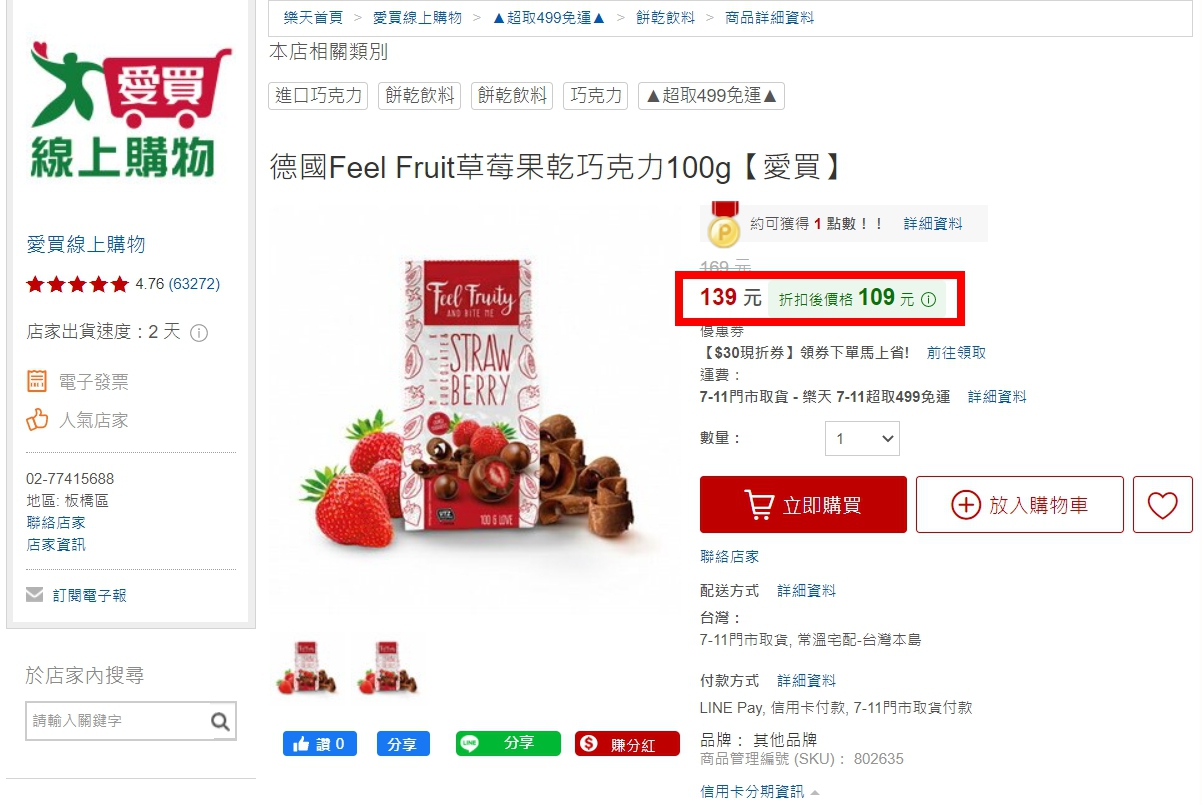Click the 立即購買 buy now button
Image resolution: width=1202 pixels, height=805 pixels.
pos(803,505)
